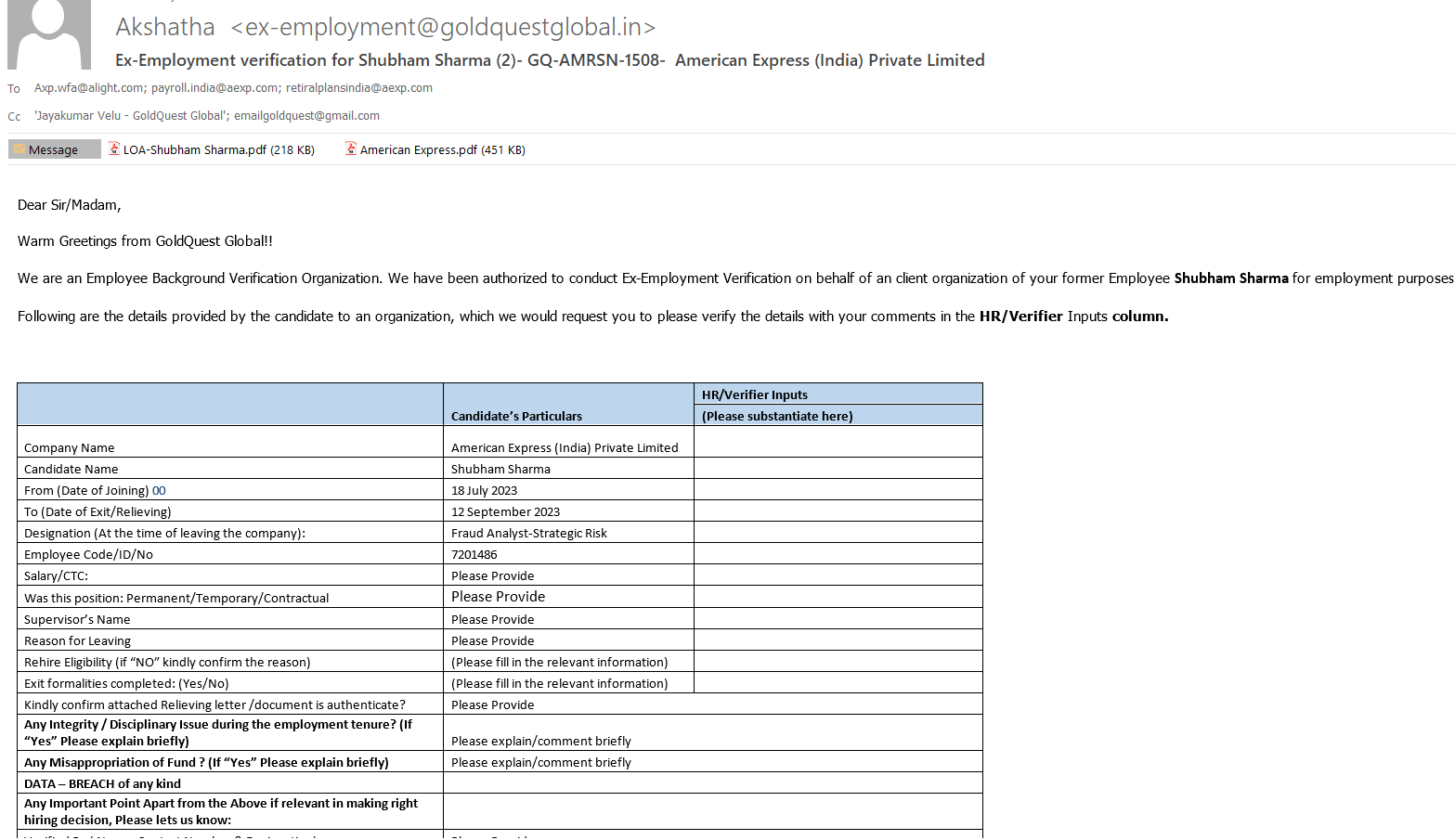1455x840 pixels.
Task: Click 'Warm Greetings from GoldQuest Global!!' line
Action: pos(145,241)
